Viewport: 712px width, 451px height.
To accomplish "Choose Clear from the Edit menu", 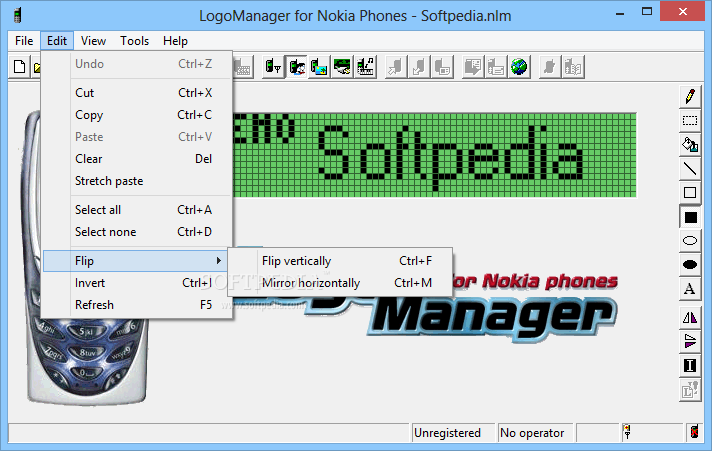I will [x=137, y=159].
